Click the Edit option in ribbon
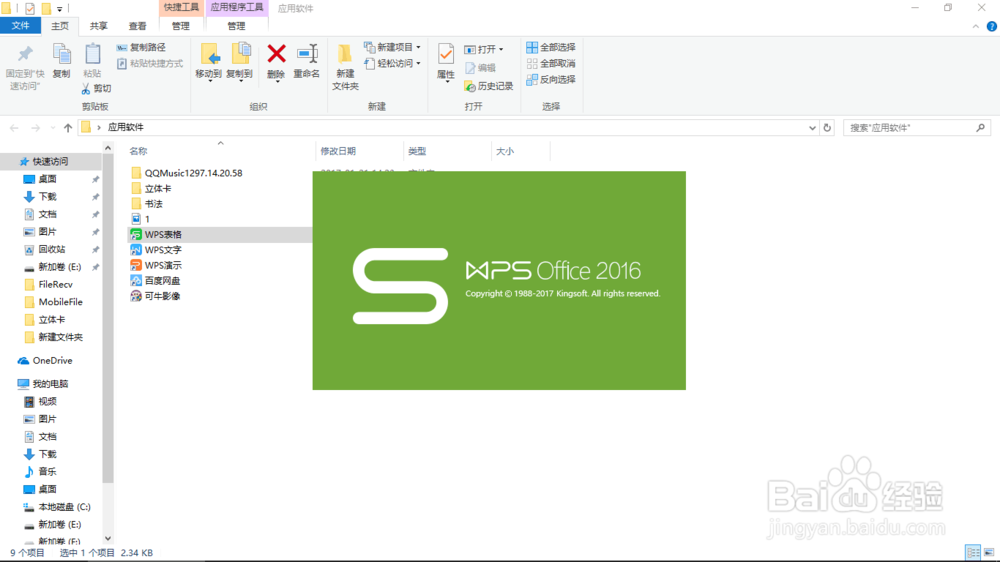The width and height of the screenshot is (1000, 562). [x=480, y=68]
